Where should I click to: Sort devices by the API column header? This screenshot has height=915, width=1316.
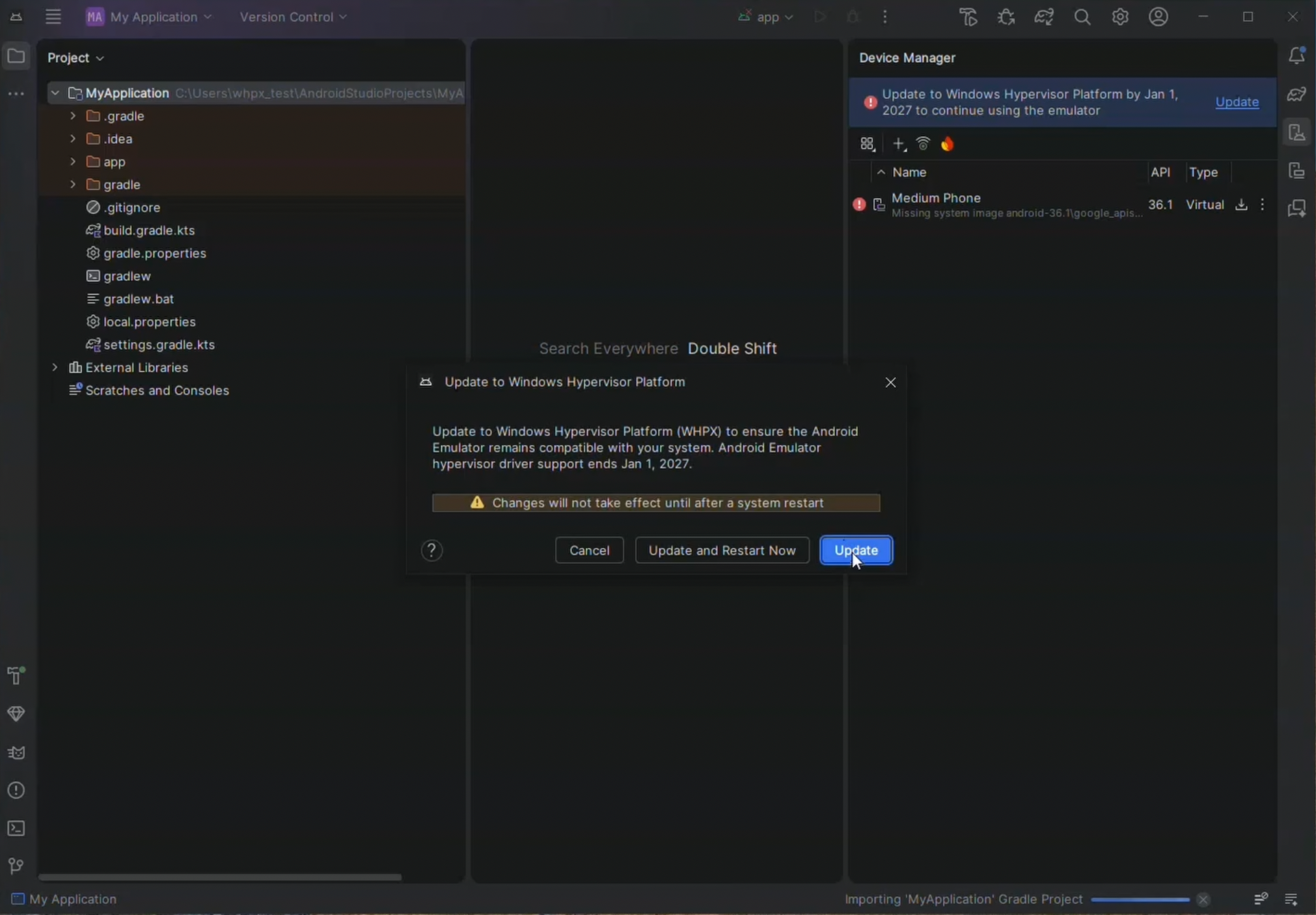1160,172
